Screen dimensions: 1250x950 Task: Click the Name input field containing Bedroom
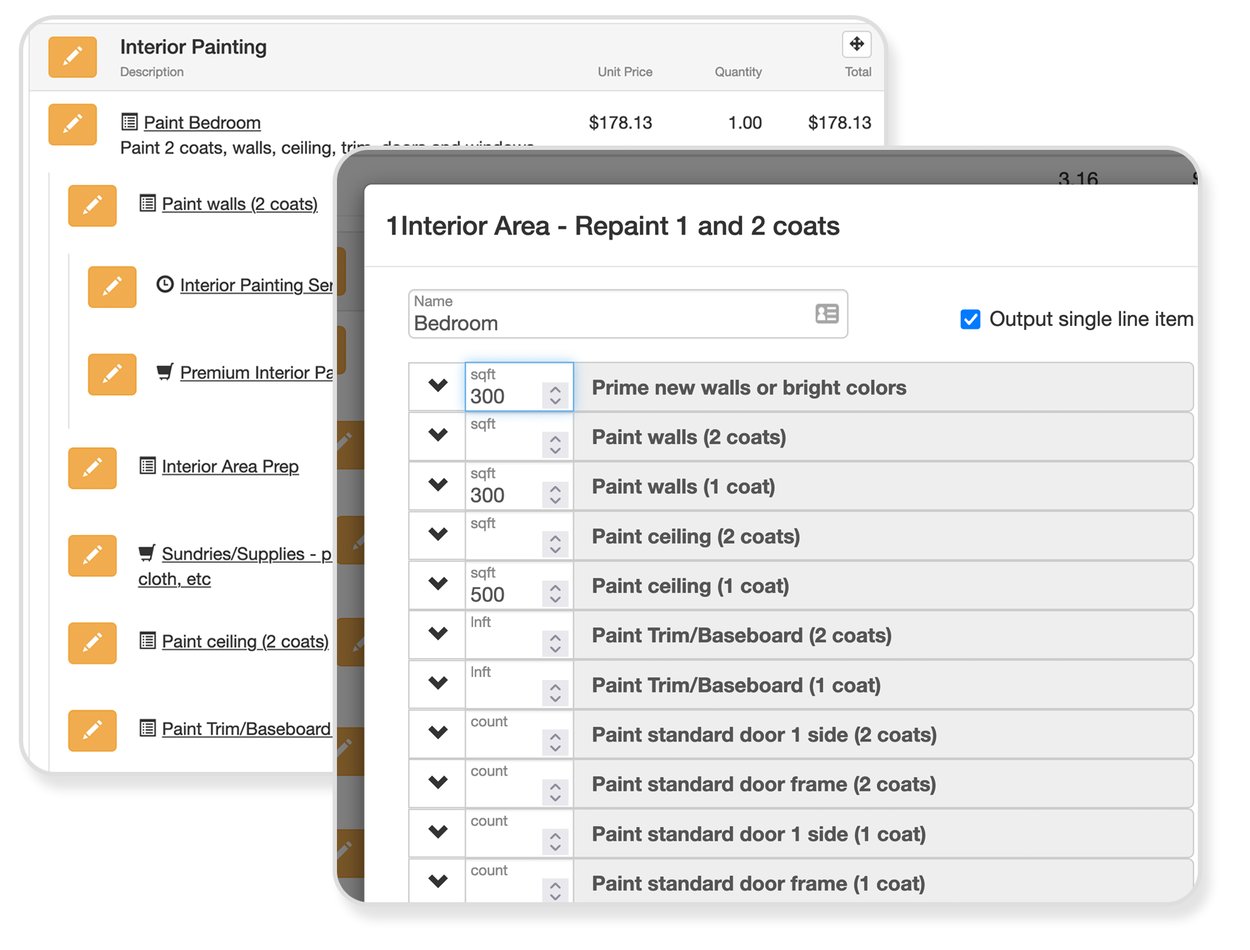pyautogui.click(x=610, y=323)
